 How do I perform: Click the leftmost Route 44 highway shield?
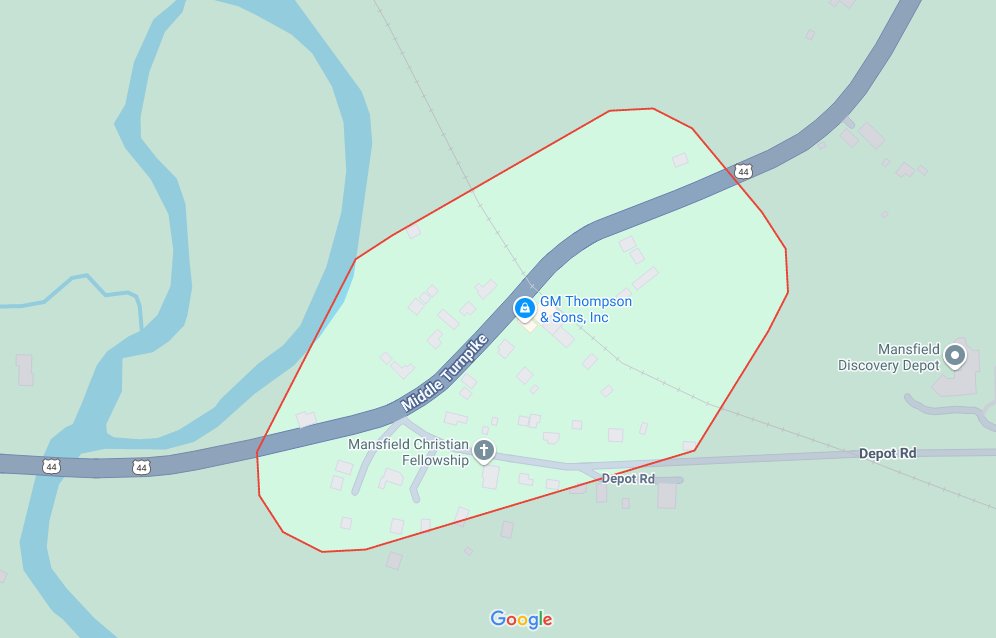point(51,467)
